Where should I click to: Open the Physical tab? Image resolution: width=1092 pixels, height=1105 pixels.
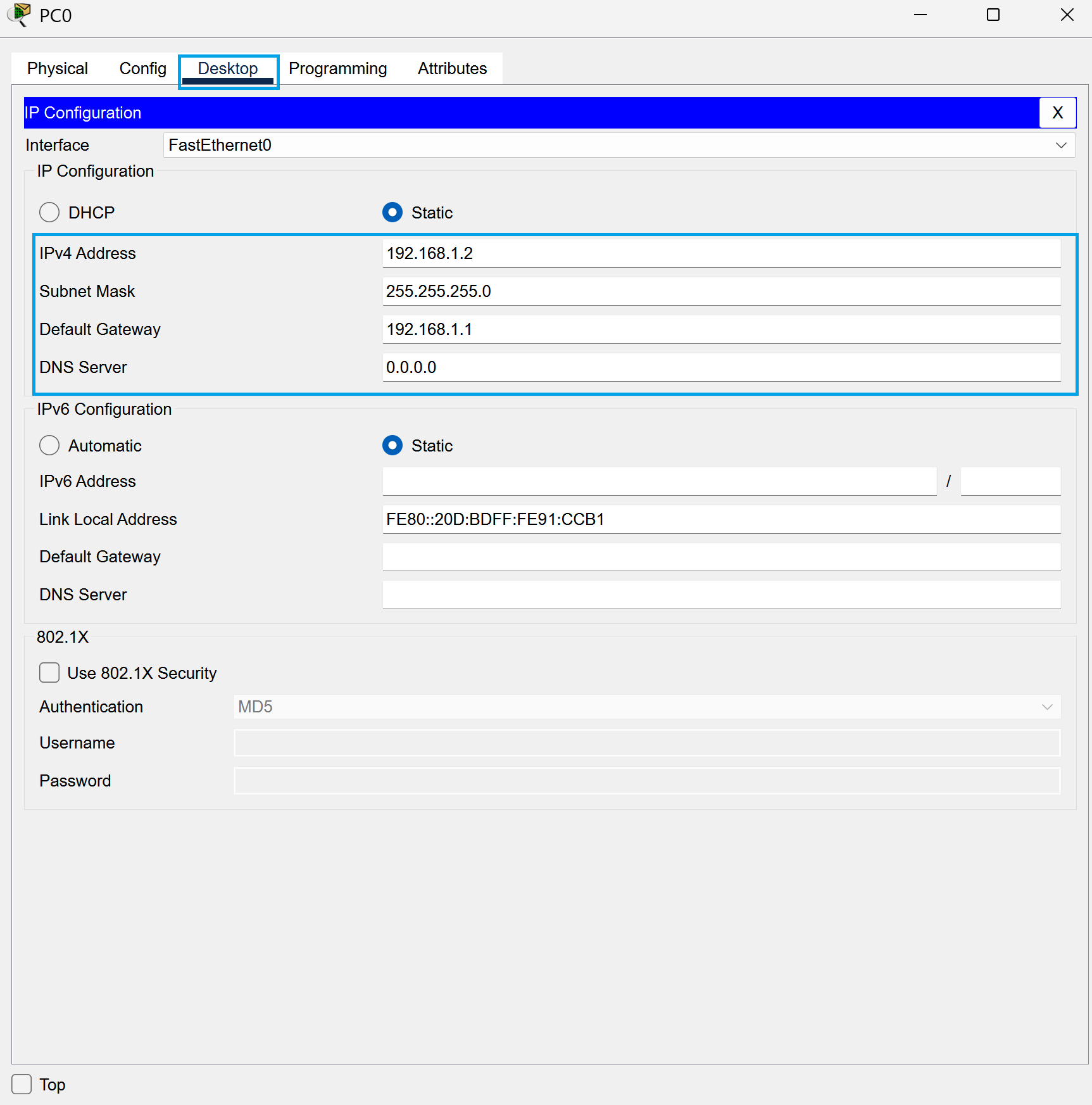pos(58,68)
